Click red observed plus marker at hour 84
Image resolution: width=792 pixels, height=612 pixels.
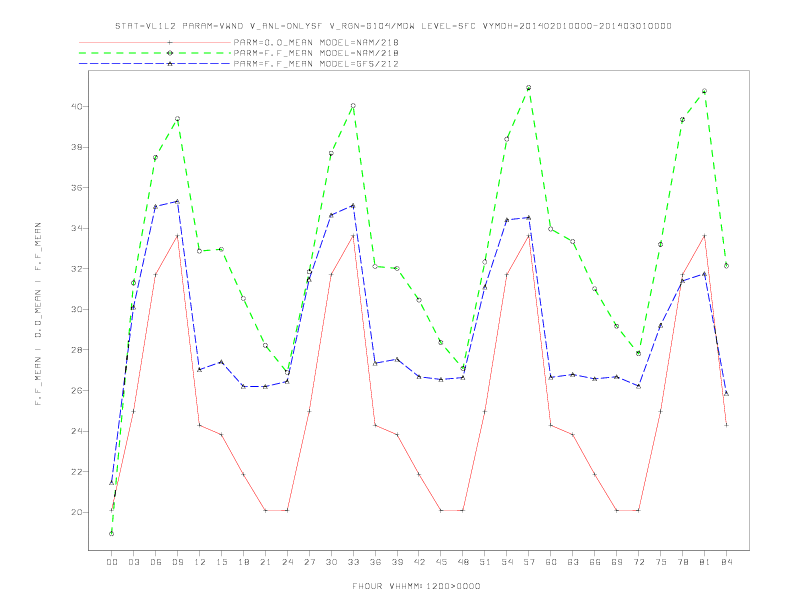point(726,425)
